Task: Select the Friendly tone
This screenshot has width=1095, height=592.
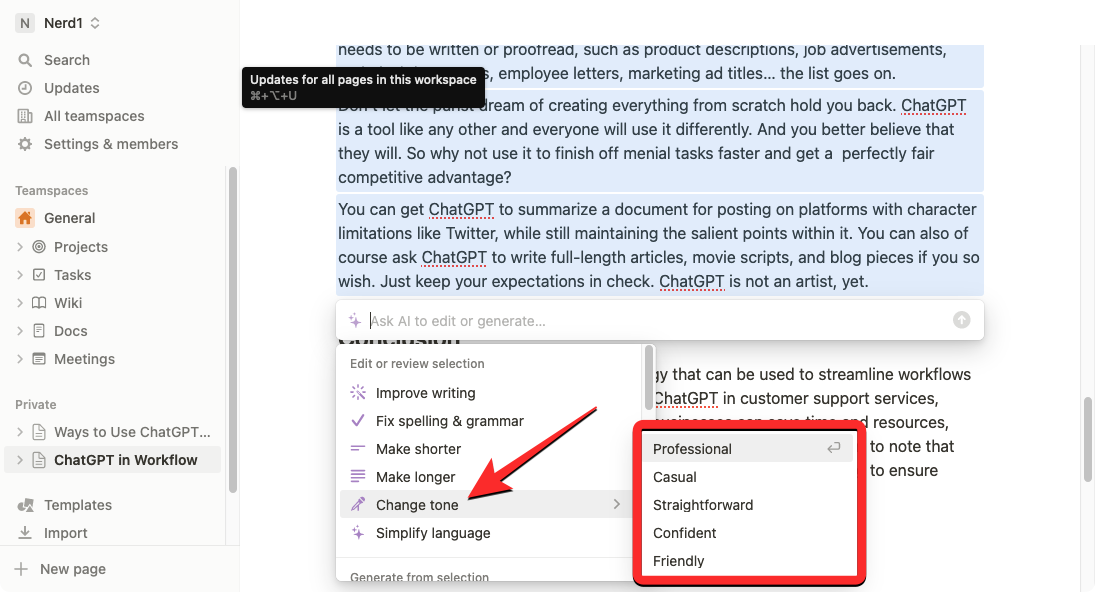Action: [748, 561]
